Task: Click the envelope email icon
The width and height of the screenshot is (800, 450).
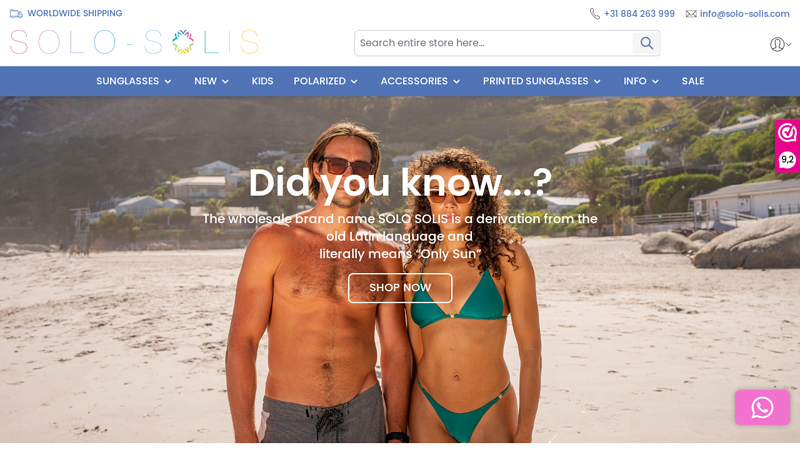Action: coord(691,14)
